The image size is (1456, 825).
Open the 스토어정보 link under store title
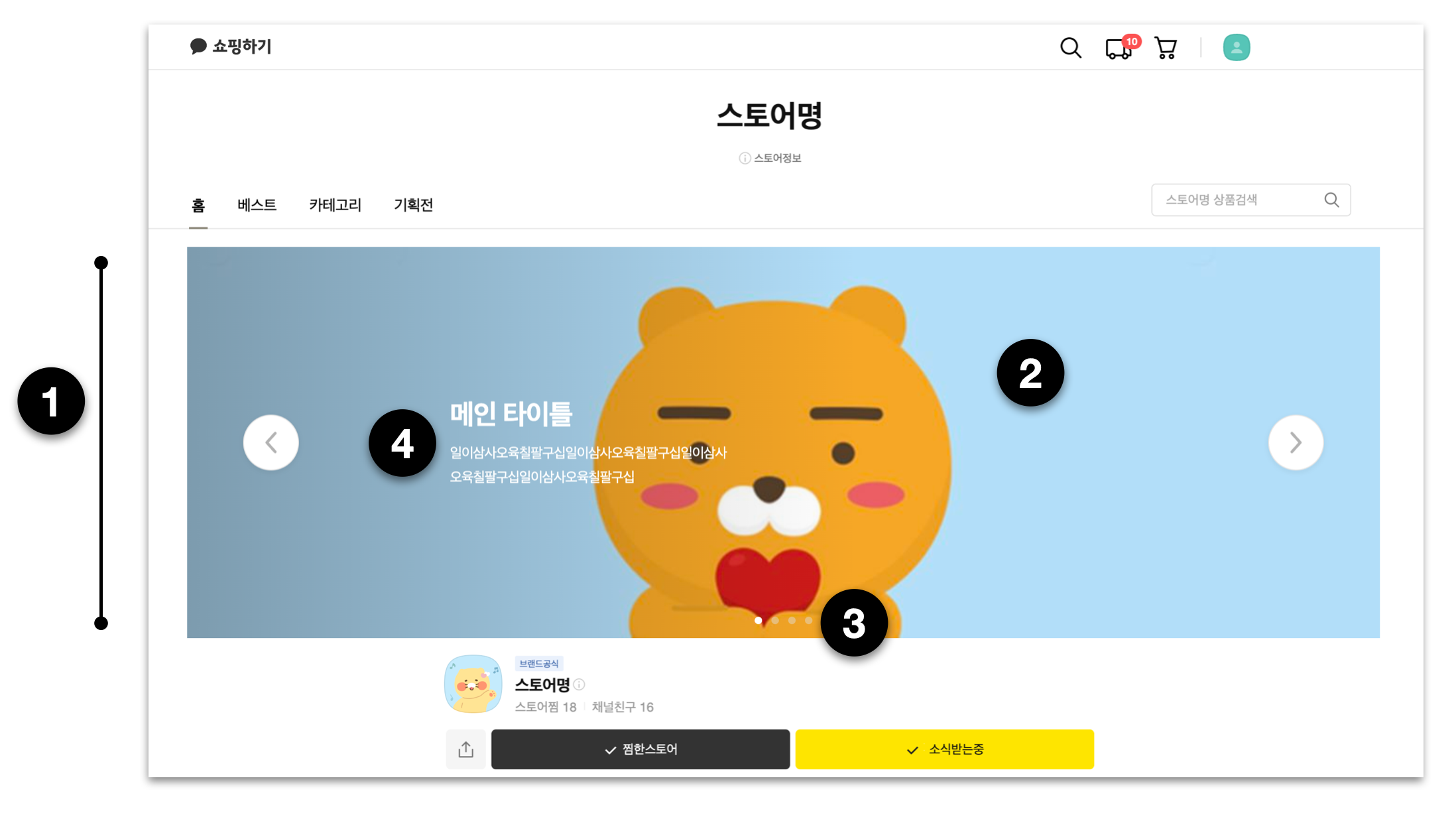[770, 158]
